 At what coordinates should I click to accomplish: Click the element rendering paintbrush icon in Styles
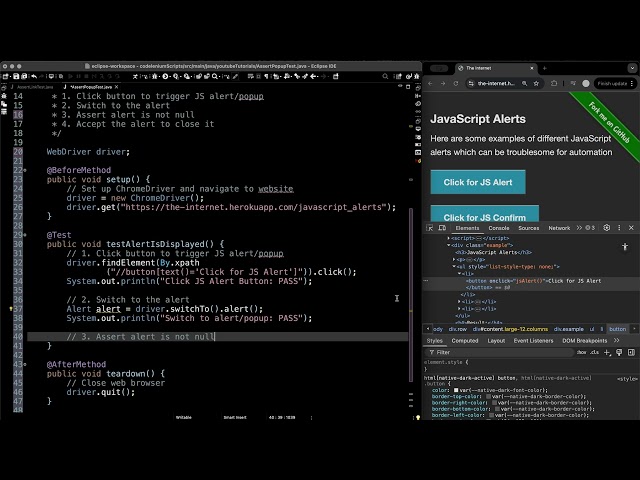coord(619,352)
